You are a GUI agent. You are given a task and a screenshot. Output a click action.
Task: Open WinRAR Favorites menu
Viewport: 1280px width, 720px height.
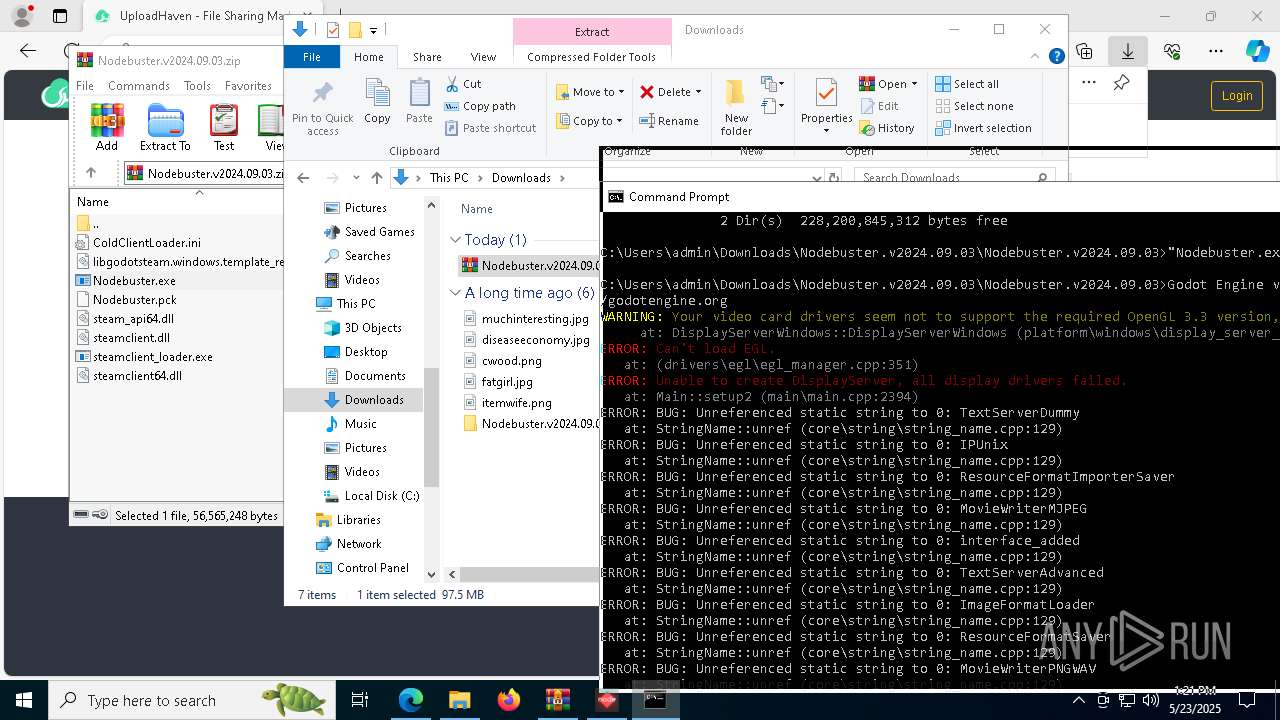(x=248, y=86)
